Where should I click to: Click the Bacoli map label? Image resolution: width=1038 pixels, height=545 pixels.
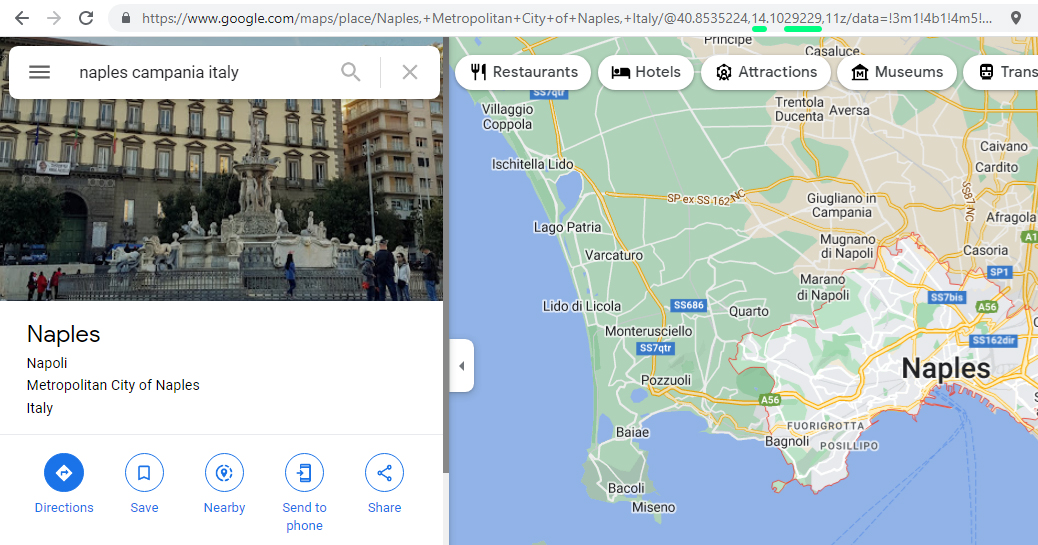626,488
